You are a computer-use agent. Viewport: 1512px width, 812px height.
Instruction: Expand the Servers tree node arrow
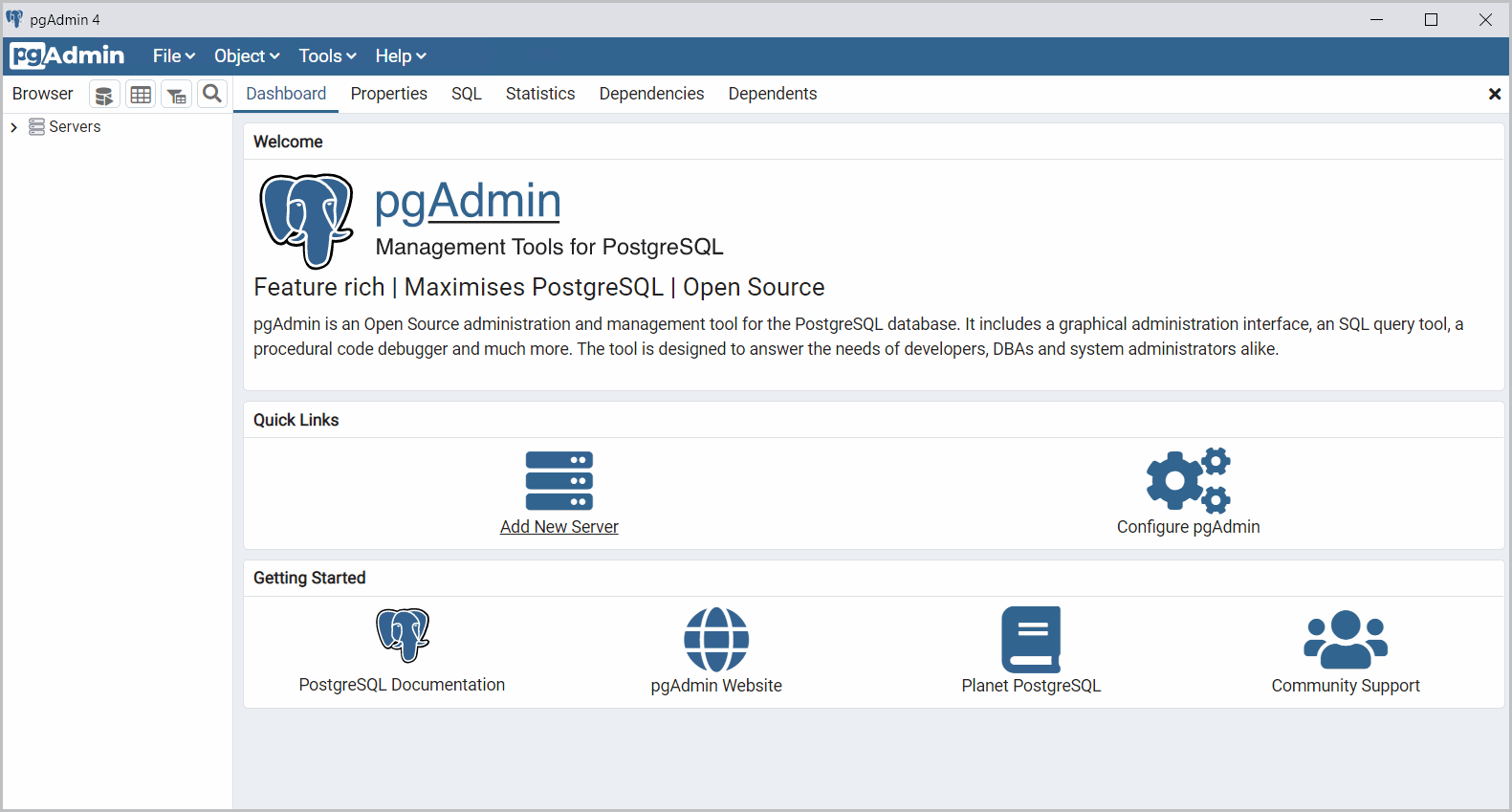tap(14, 127)
